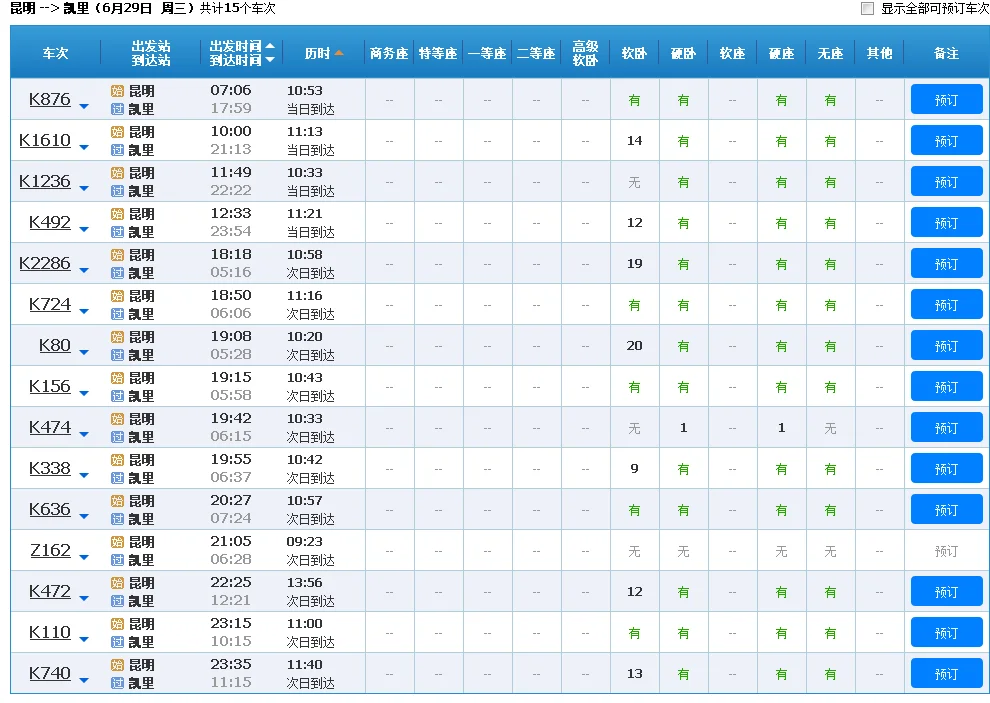Sort by 到达时间 descending arrow
Viewport: 990px width, 703px height.
(x=270, y=60)
